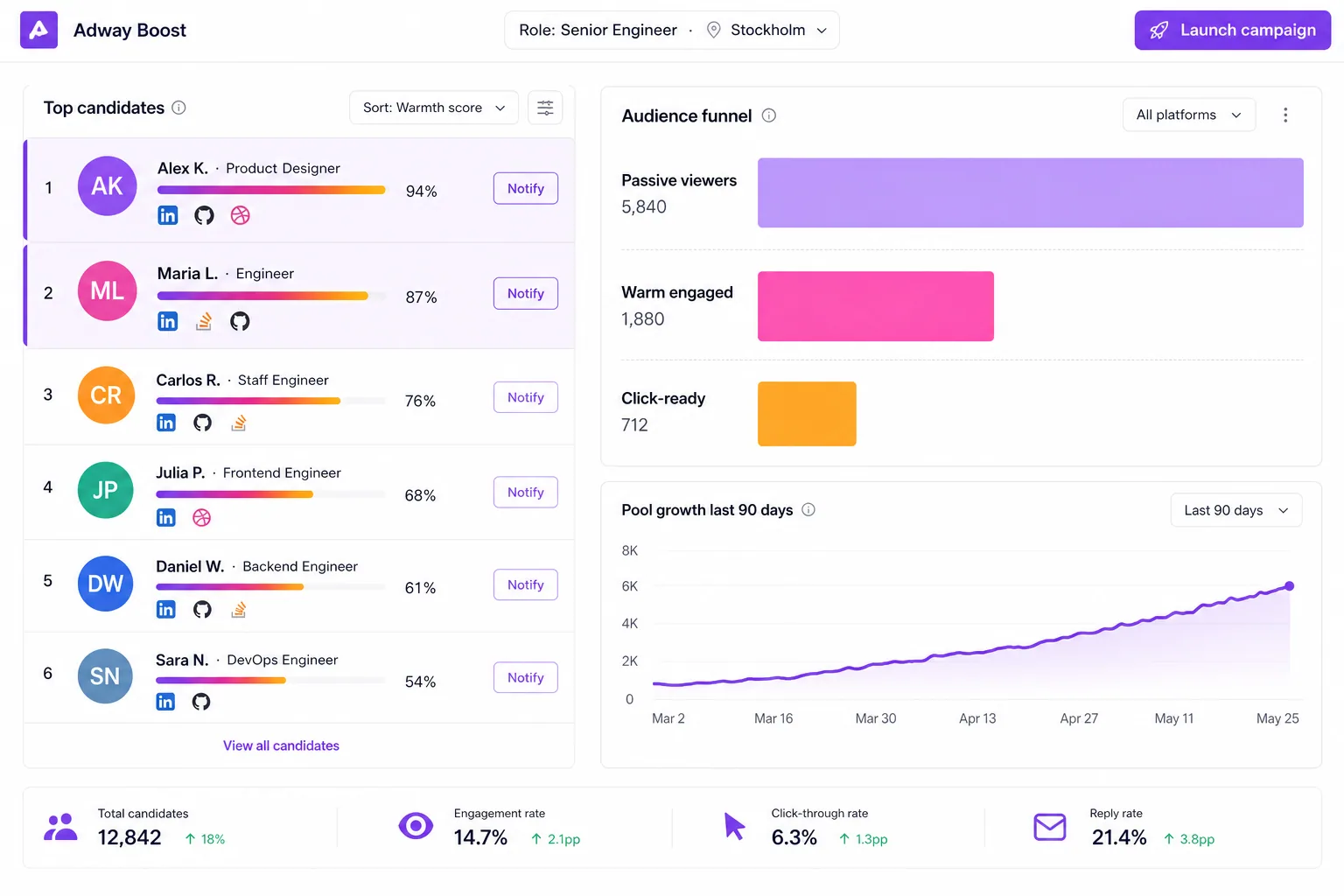Open Sara N.'s LinkedIn icon
The image size is (1344, 896).
tap(165, 702)
